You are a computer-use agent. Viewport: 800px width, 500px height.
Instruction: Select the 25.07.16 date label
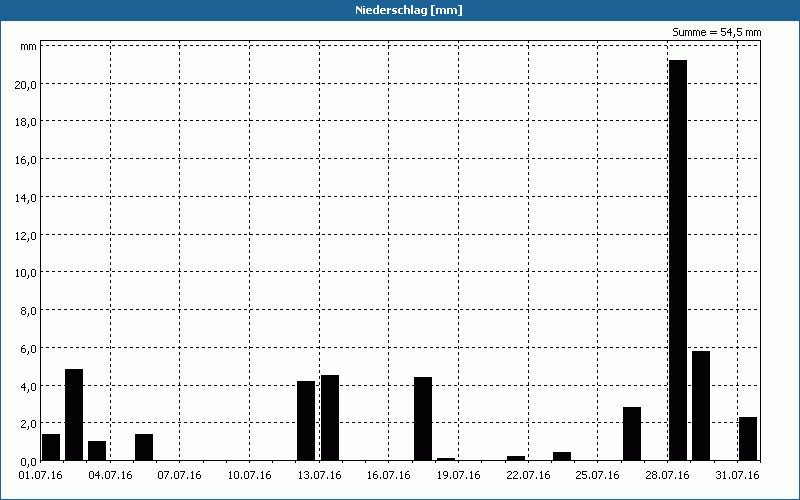coord(597,475)
